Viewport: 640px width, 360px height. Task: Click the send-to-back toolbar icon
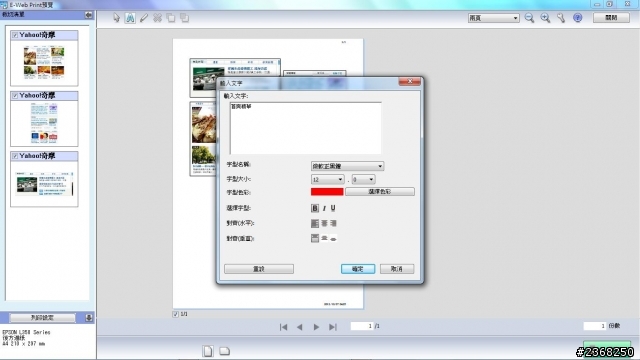pyautogui.click(x=184, y=18)
